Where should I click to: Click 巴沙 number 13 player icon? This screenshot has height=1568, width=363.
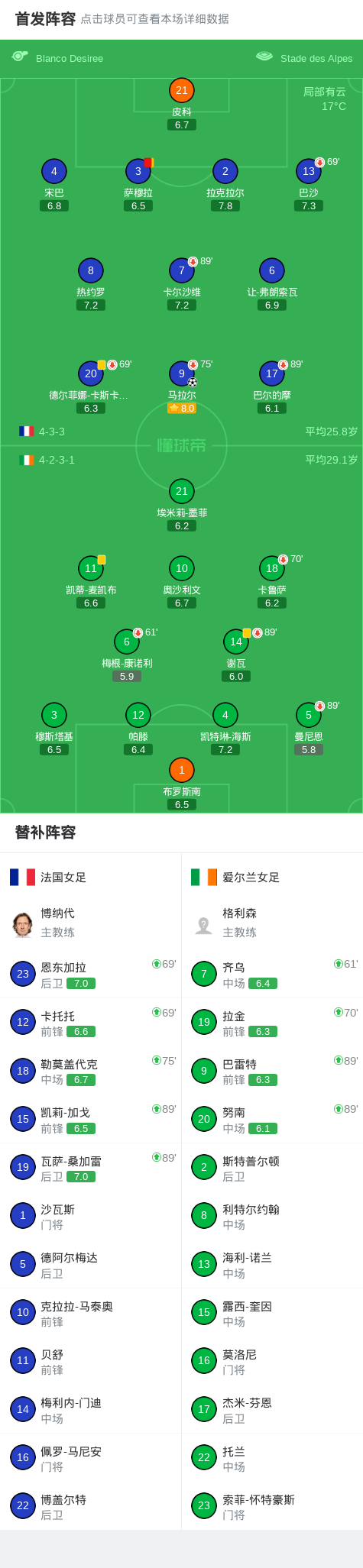(x=309, y=171)
